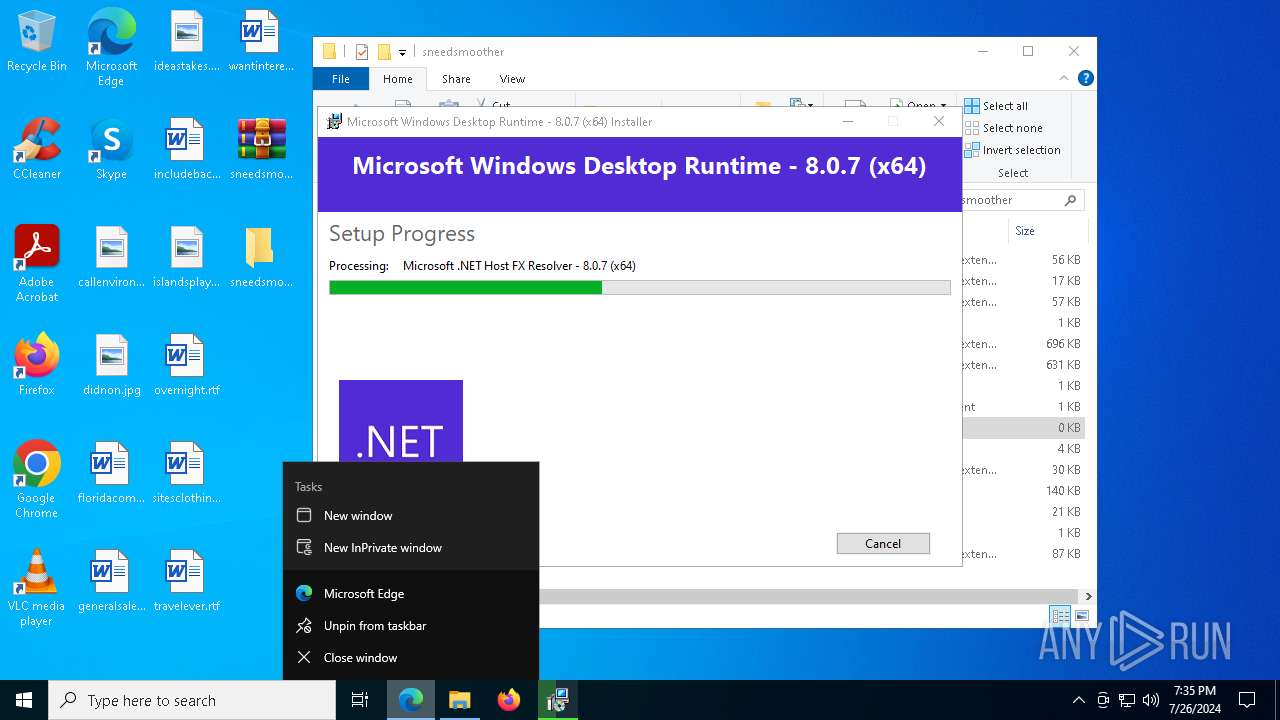
Task: Click Select all in Explorer ribbon
Action: pyautogui.click(x=996, y=106)
